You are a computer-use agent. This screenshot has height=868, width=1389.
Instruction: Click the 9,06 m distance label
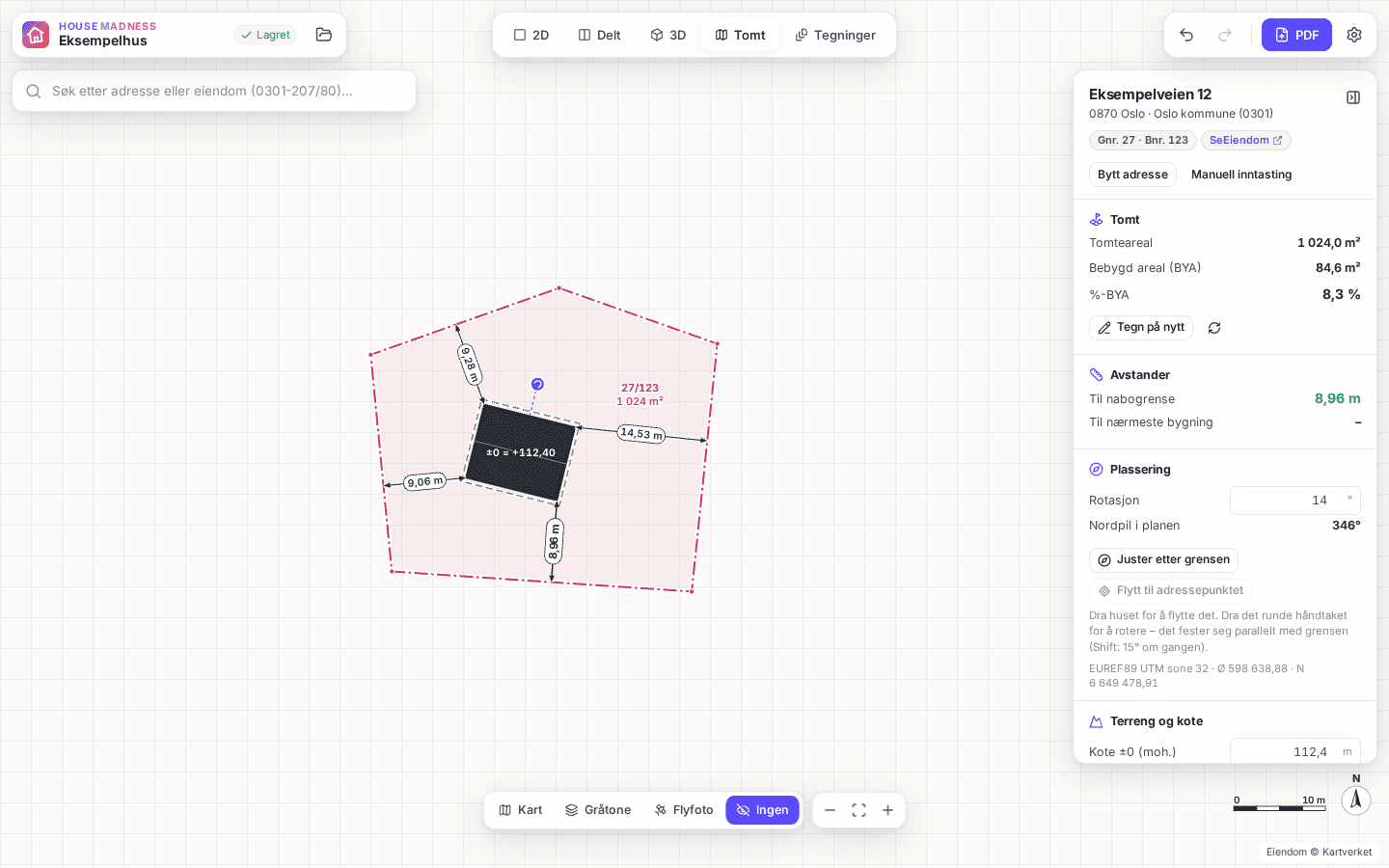[425, 481]
